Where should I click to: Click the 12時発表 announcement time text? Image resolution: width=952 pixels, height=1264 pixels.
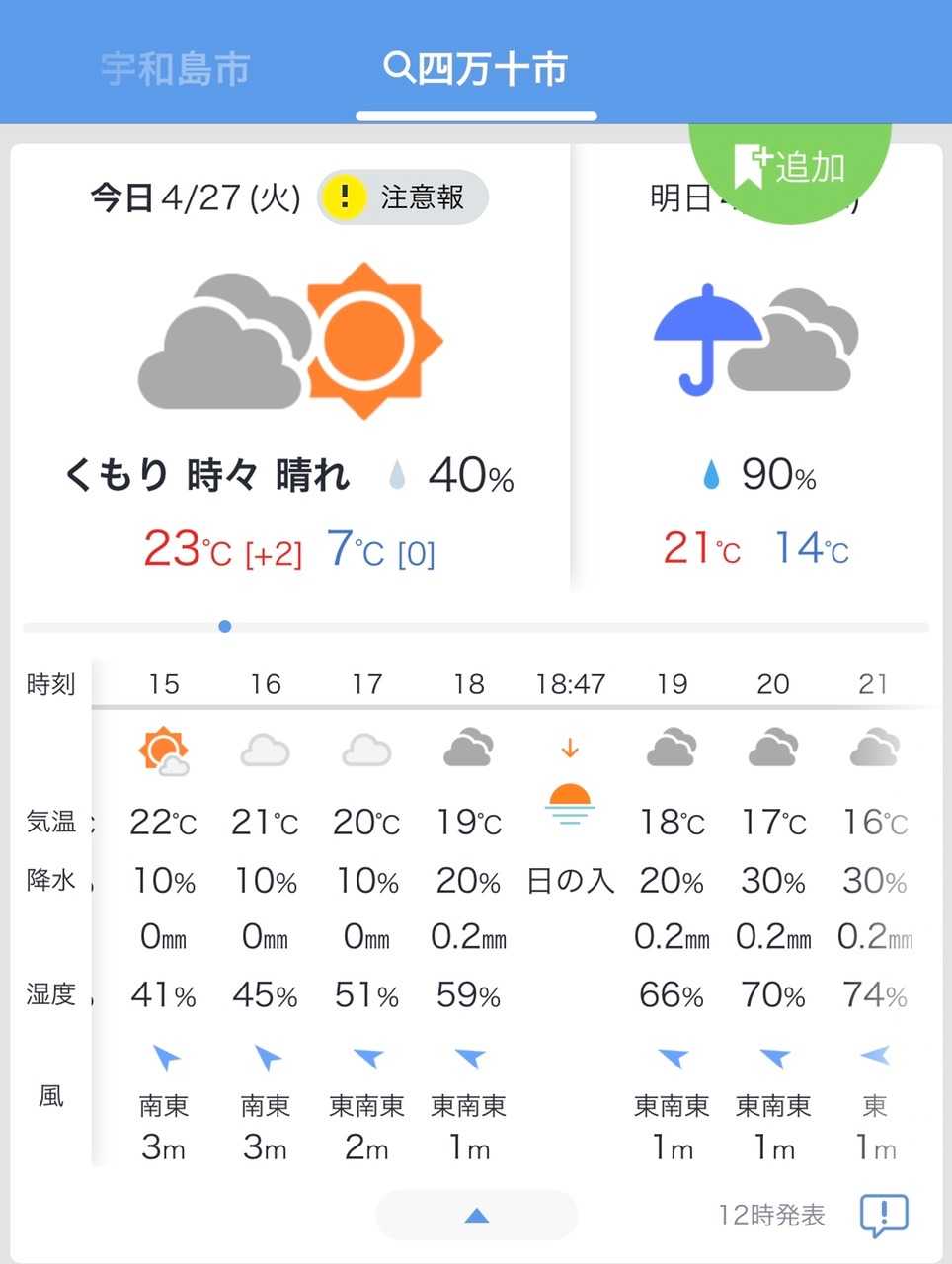click(771, 1215)
